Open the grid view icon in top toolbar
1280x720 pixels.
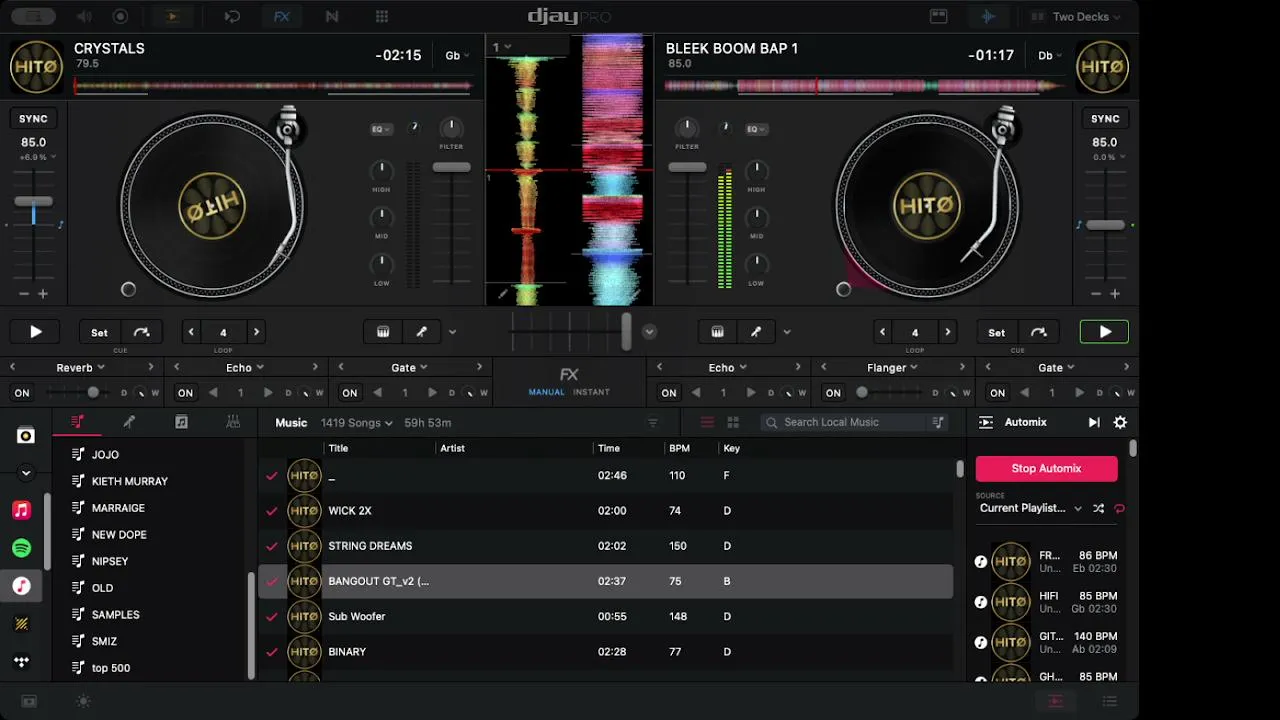coord(381,16)
